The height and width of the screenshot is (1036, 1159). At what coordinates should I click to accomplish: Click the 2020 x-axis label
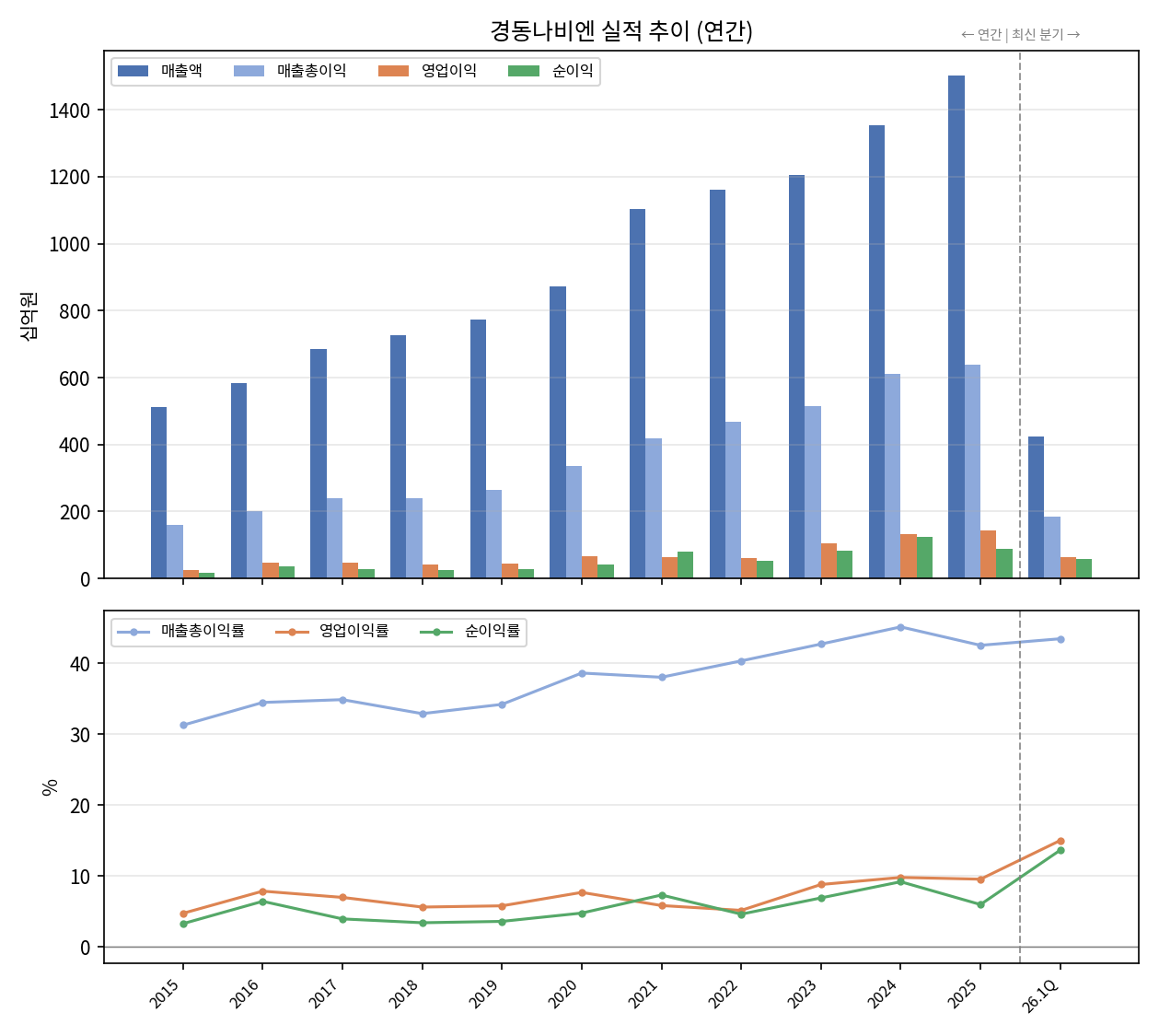564,994
